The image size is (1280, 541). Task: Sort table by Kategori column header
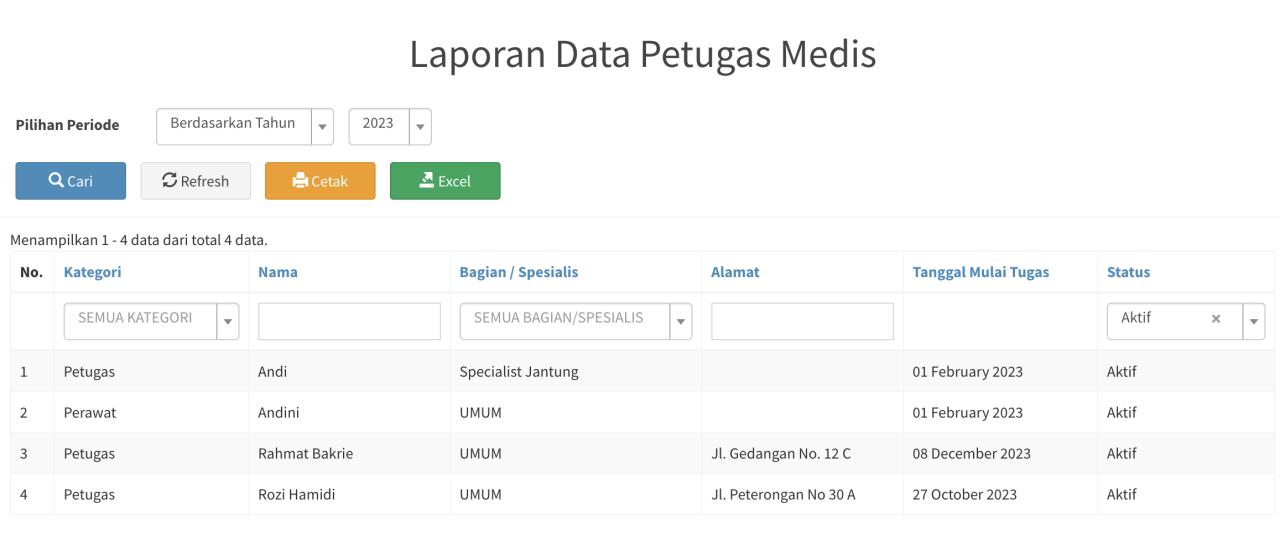[92, 272]
